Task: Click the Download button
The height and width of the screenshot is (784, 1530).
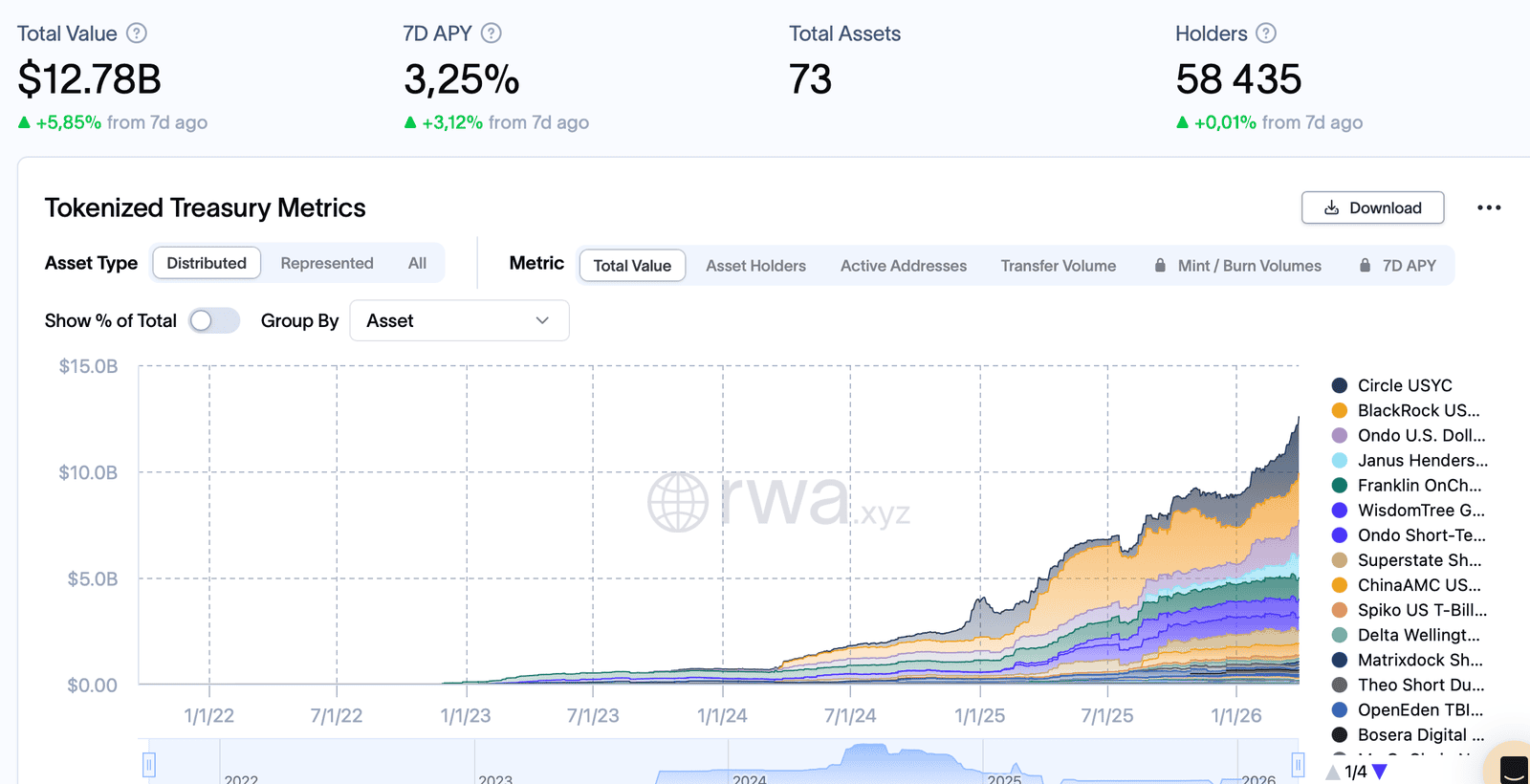Action: (x=1372, y=207)
